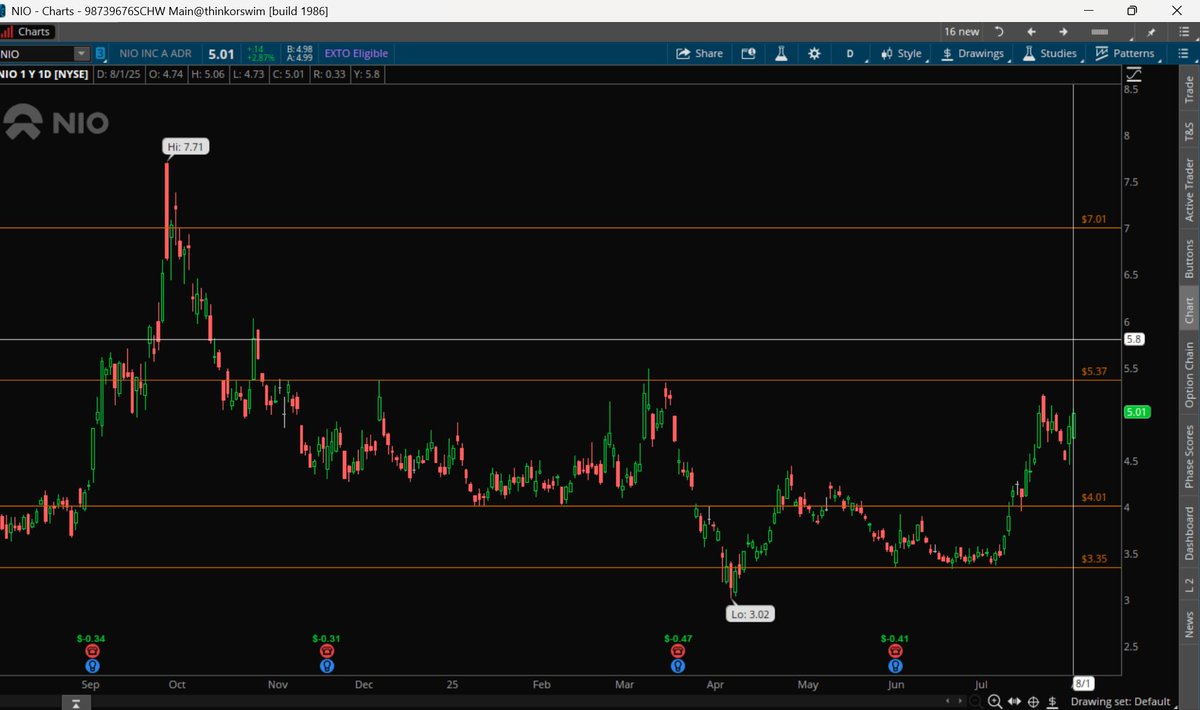The image size is (1200, 710).
Task: Click the back arrow in top bar
Action: pos(1031,32)
